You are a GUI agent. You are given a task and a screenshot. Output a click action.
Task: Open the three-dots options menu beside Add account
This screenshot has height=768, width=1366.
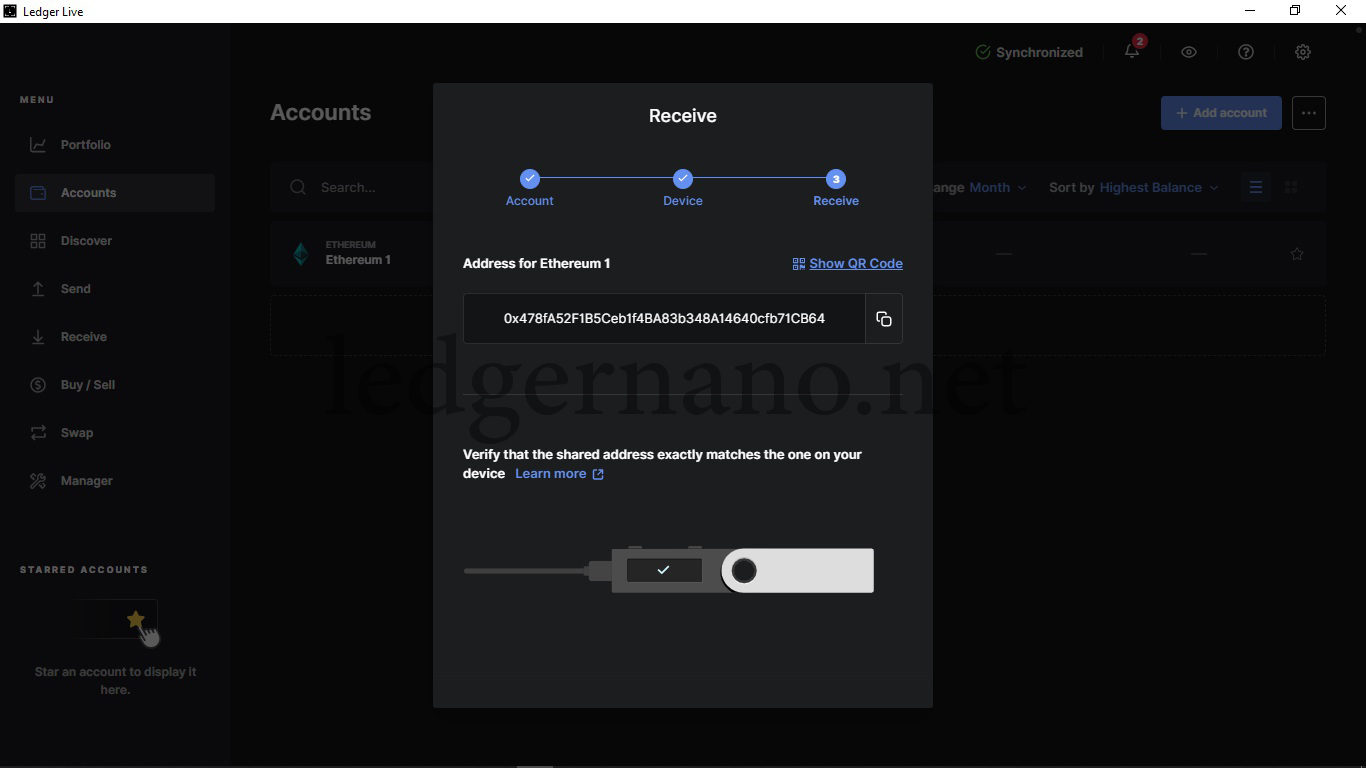point(1309,113)
